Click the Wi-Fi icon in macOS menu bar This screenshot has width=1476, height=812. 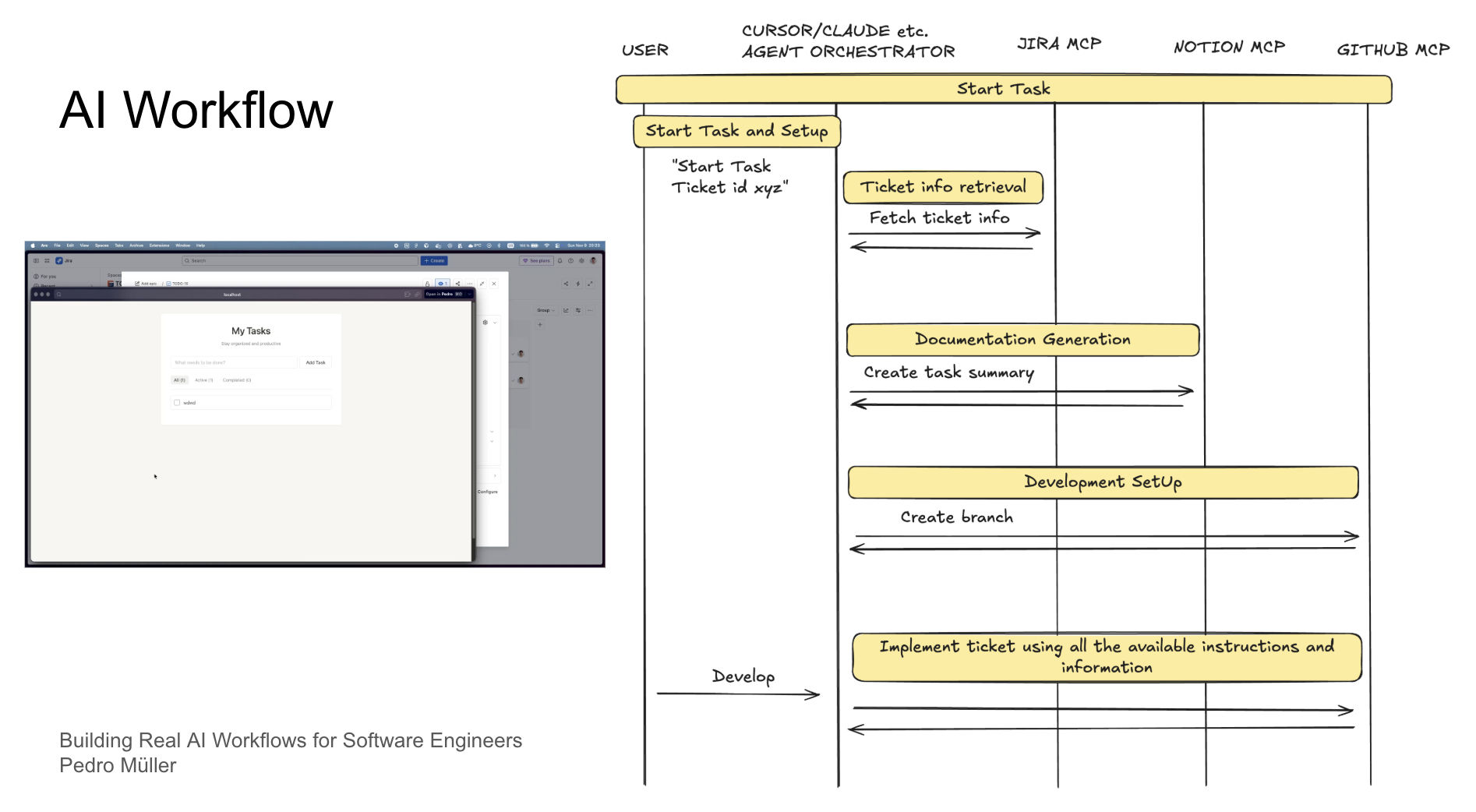tap(547, 245)
